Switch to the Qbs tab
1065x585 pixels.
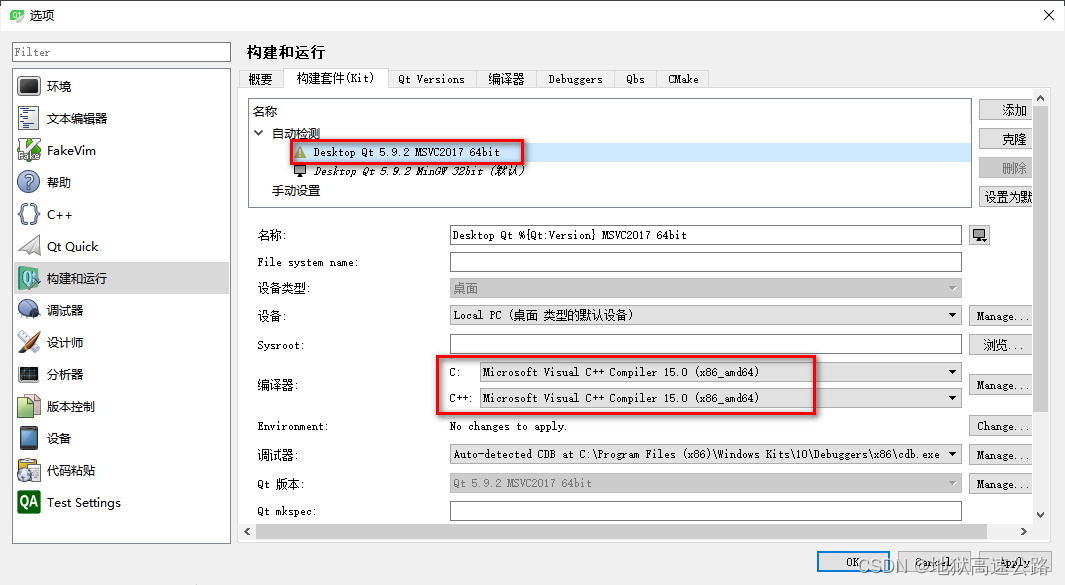pyautogui.click(x=635, y=79)
